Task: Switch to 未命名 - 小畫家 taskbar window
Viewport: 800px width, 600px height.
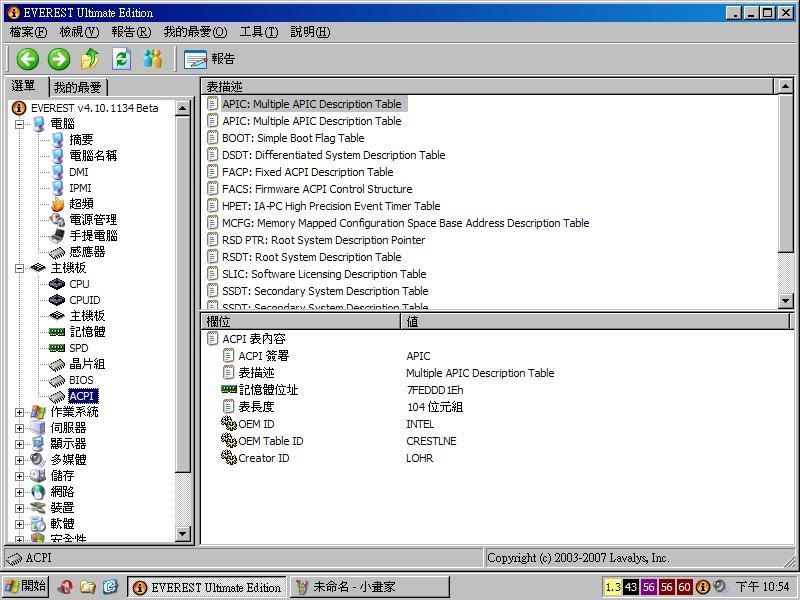Action: coord(370,587)
